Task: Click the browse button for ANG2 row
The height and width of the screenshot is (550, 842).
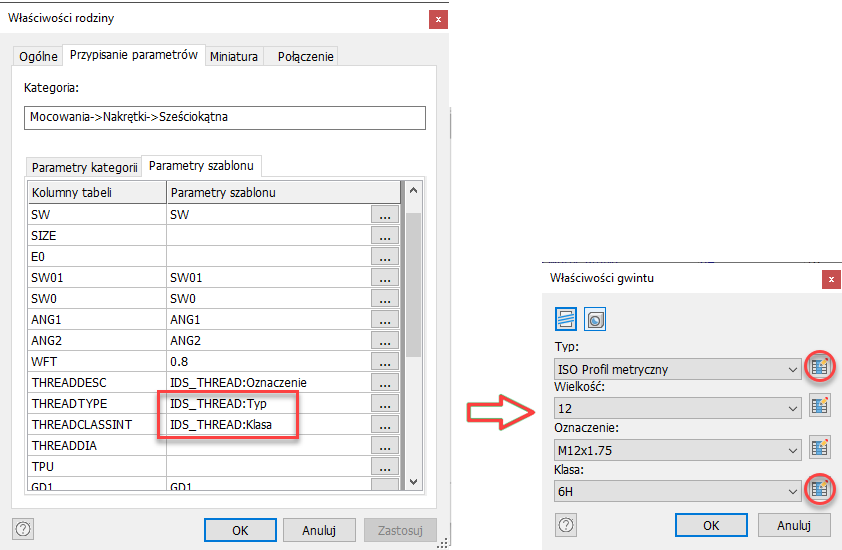Action: click(385, 340)
